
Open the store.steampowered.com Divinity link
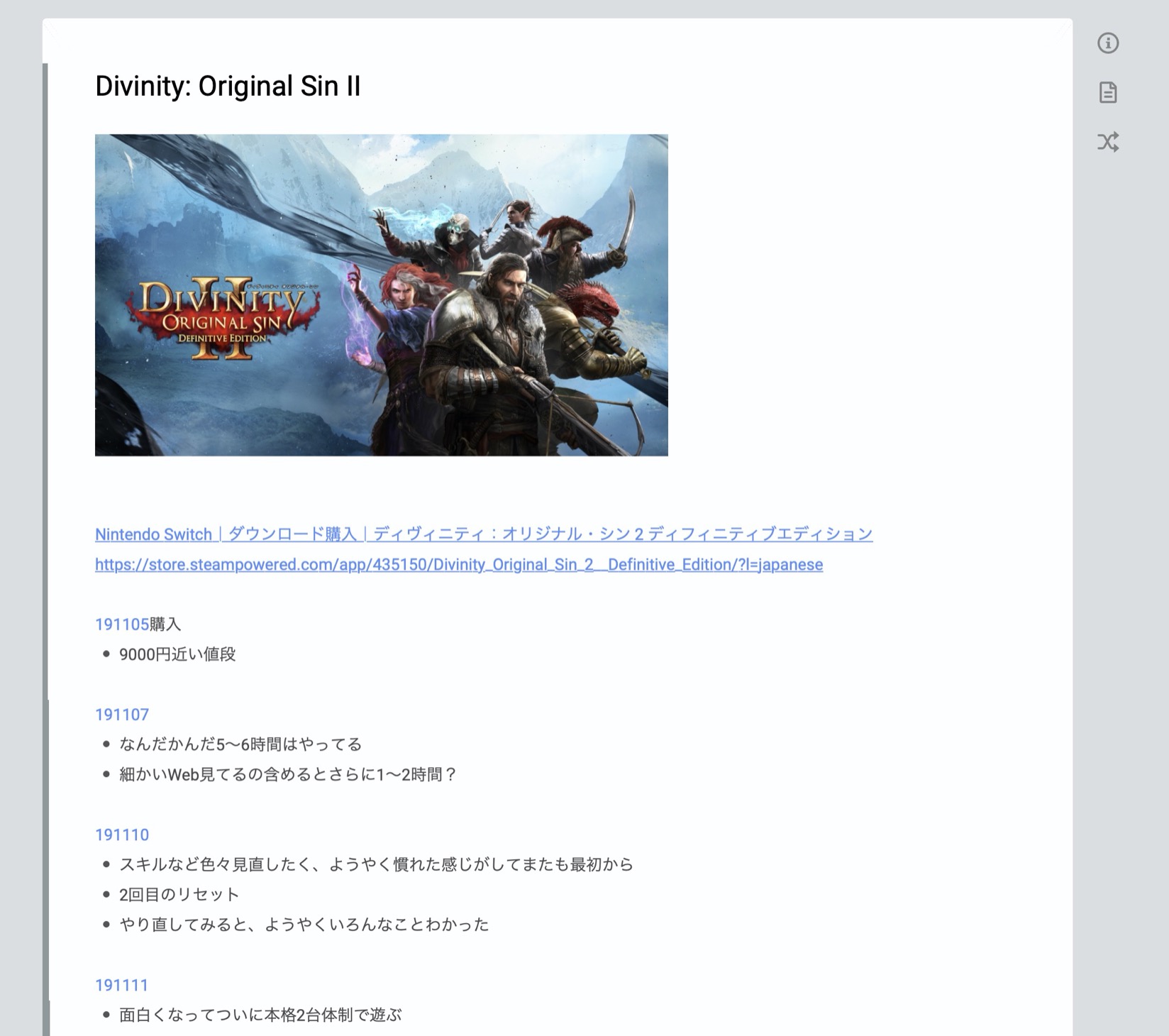[458, 565]
